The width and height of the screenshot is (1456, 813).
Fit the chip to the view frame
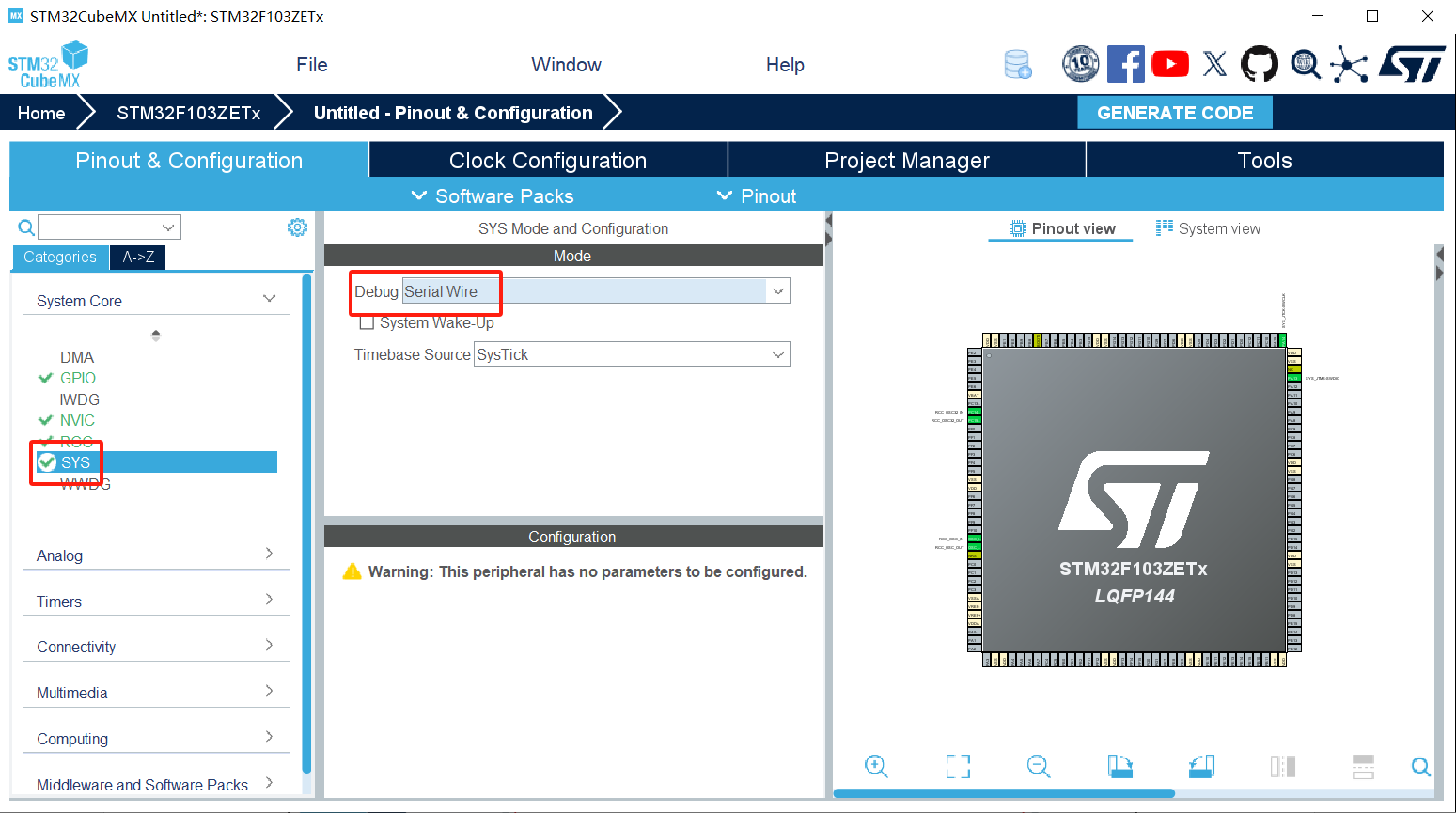coord(958,766)
